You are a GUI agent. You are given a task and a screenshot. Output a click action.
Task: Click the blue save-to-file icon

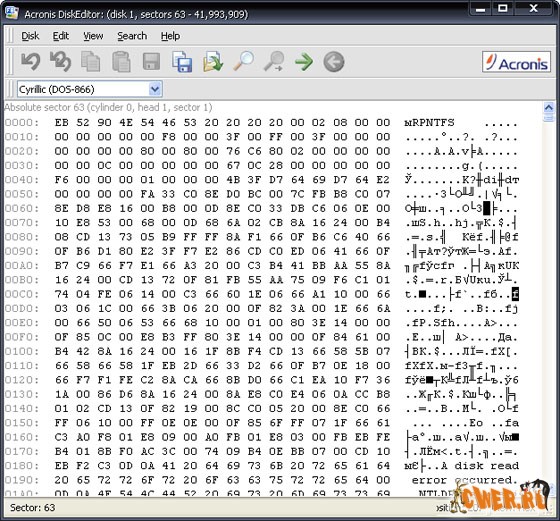point(182,61)
